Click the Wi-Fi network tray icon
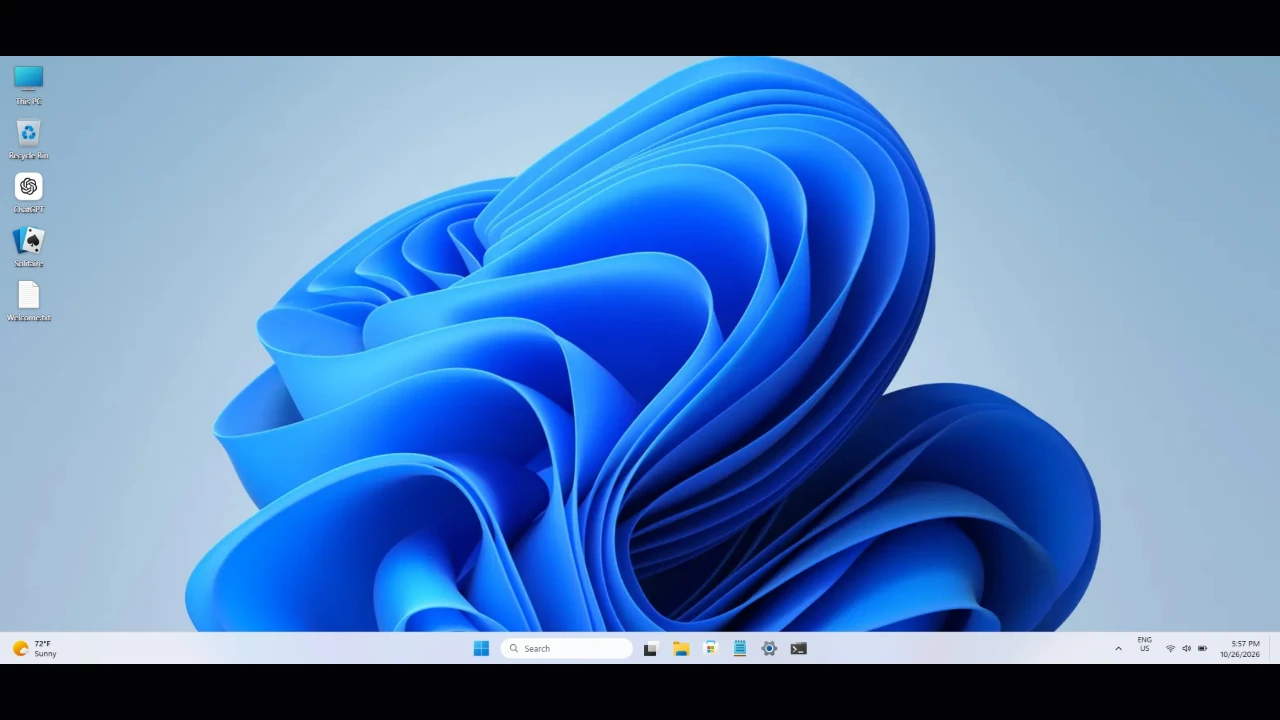This screenshot has height=720, width=1280. tap(1170, 648)
